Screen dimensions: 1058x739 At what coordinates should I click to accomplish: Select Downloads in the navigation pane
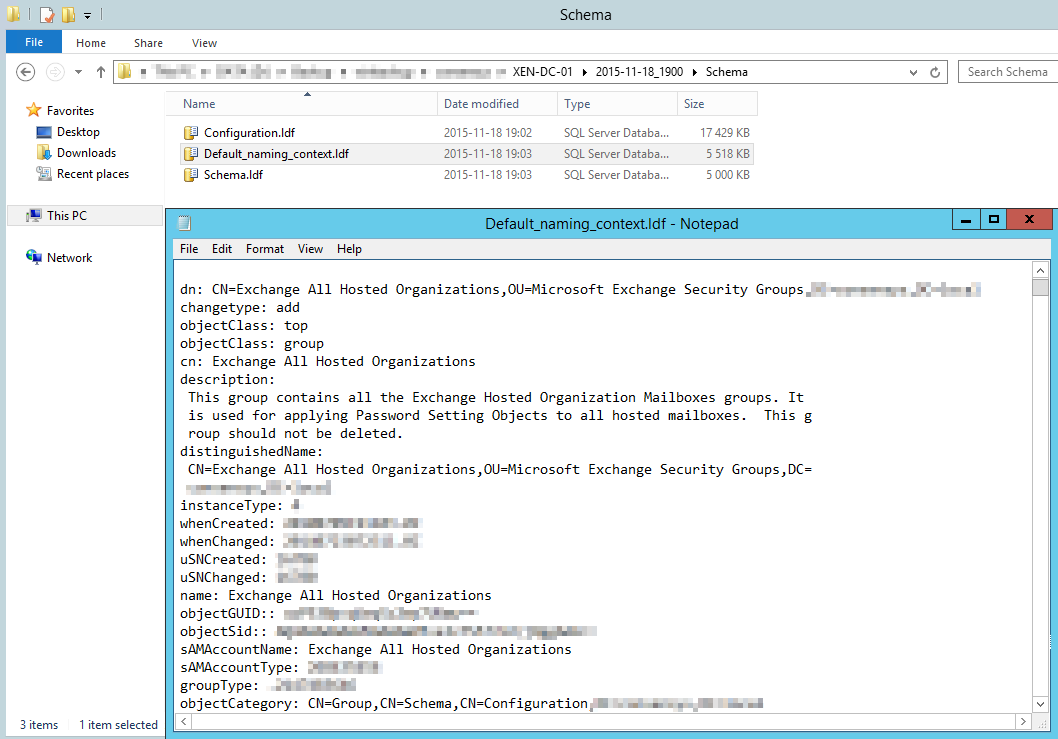(86, 153)
